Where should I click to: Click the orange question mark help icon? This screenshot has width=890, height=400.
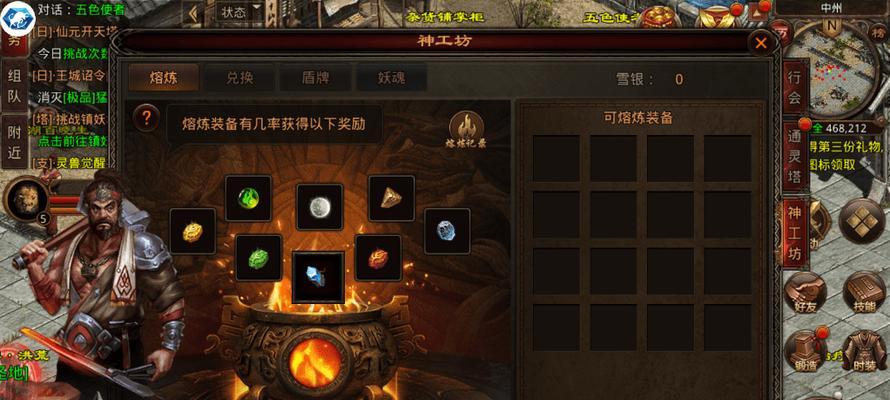tap(146, 118)
